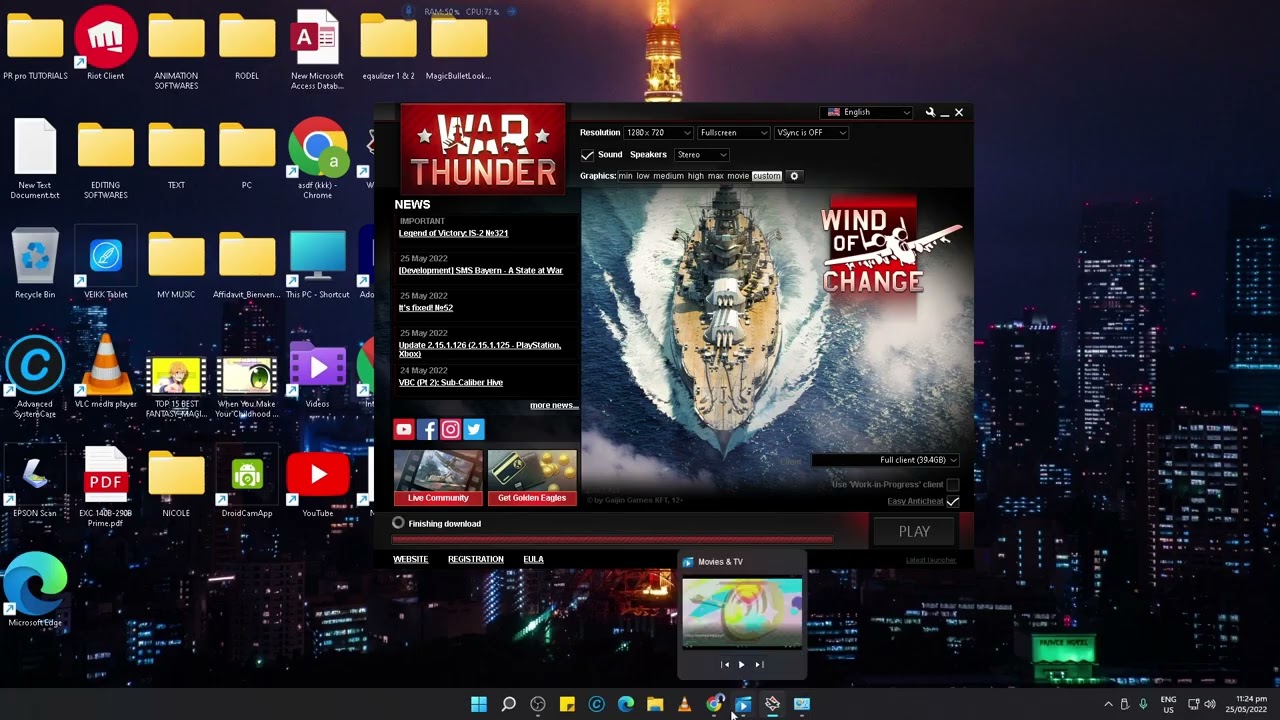Open the Resolution 1280 x 720 dropdown
This screenshot has height=720, width=1280.
coord(658,133)
